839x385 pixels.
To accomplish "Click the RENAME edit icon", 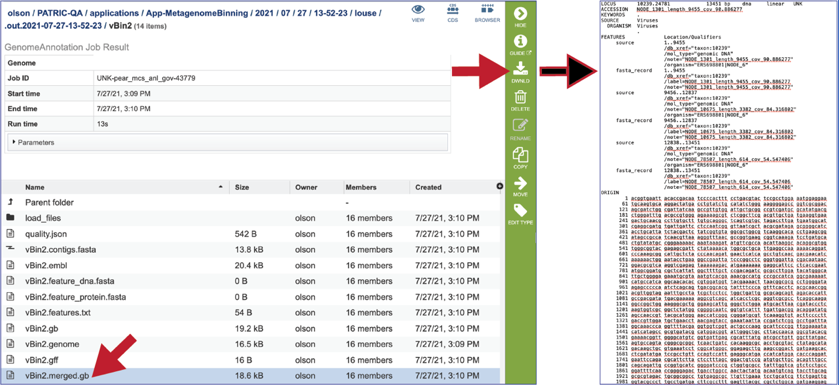I will [520, 126].
